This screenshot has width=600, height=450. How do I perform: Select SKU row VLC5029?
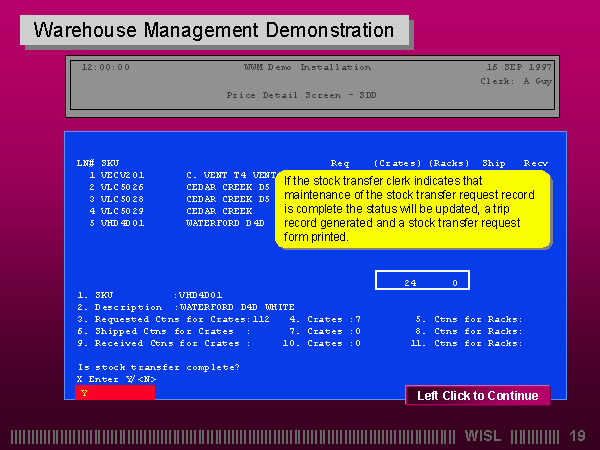[x=122, y=211]
